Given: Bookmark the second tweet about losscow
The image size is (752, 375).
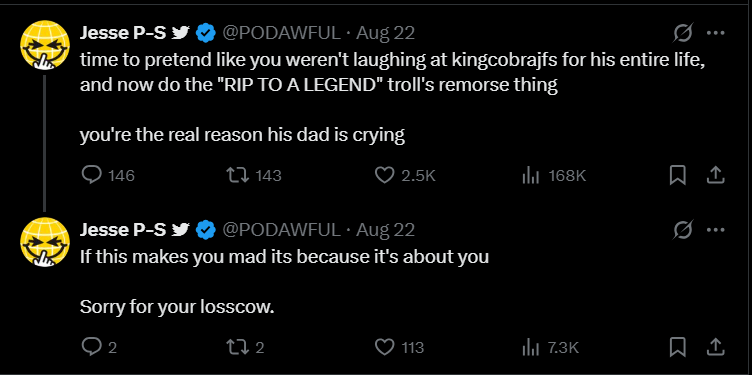Looking at the screenshot, I should 677,347.
